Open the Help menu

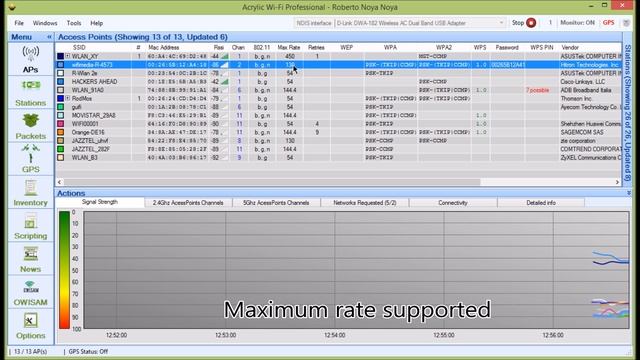point(97,23)
